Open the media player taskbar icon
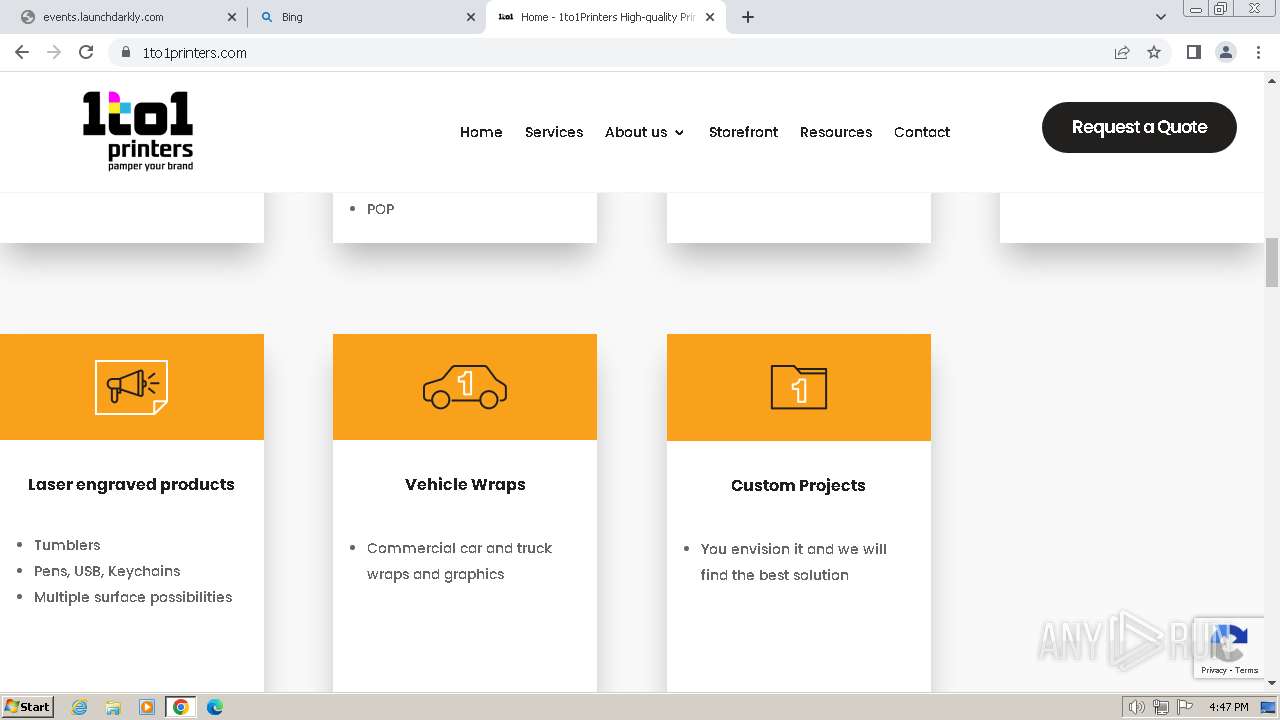This screenshot has height=720, width=1280. [147, 707]
